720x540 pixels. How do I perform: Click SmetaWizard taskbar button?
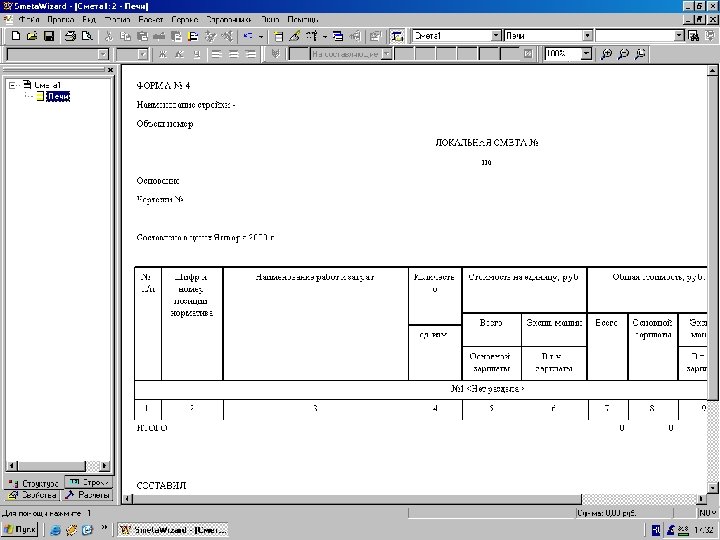pos(173,530)
